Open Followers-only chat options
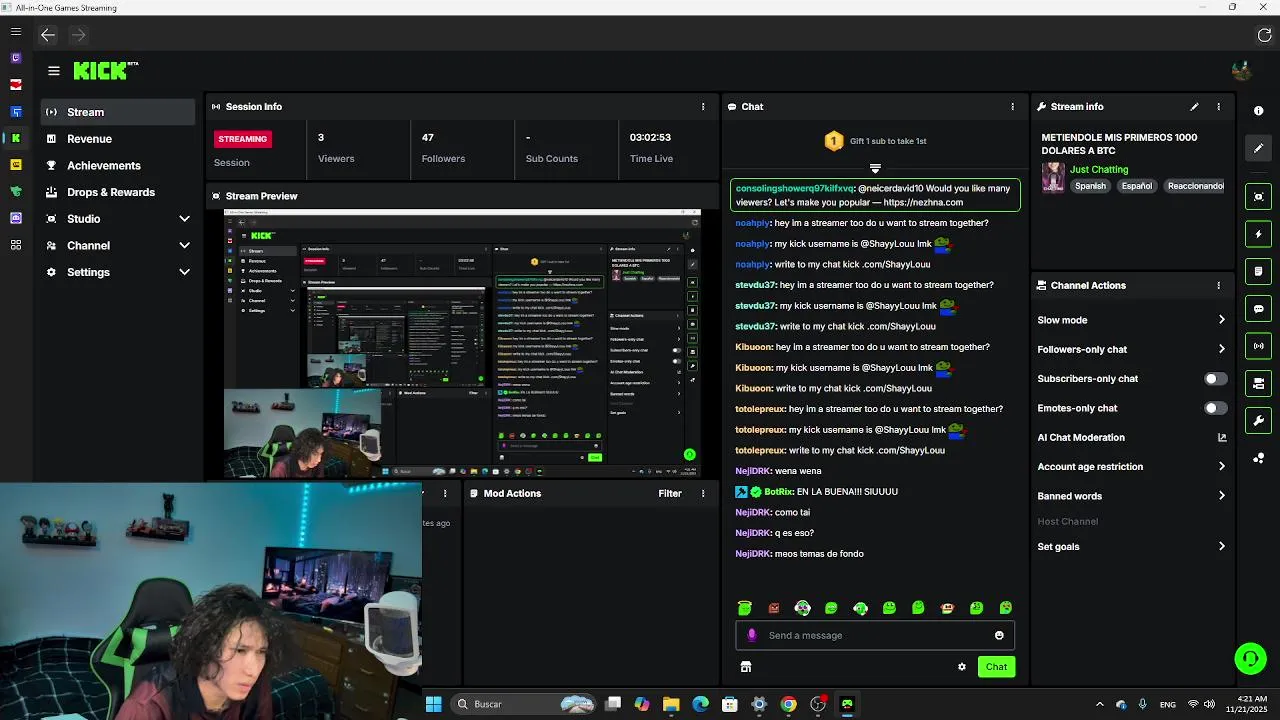The width and height of the screenshot is (1280, 720). (1131, 349)
